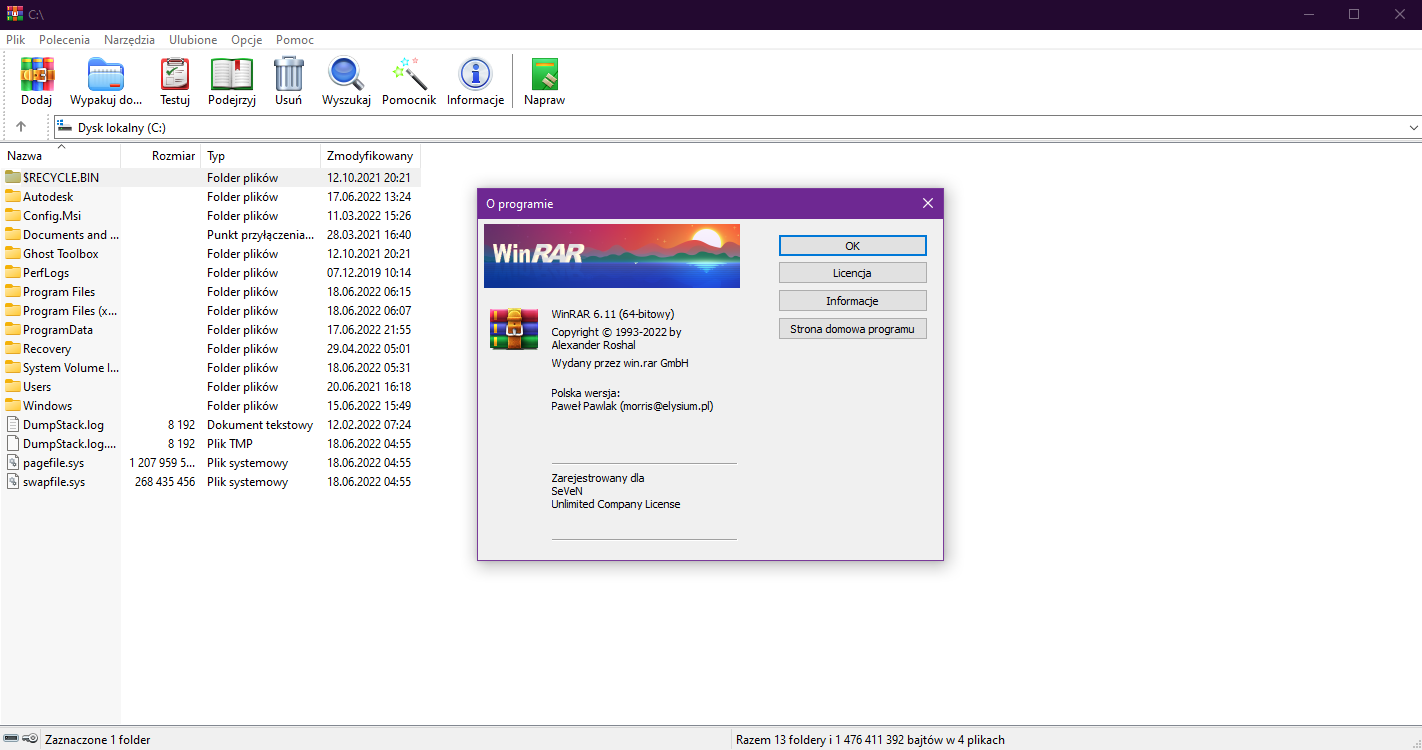The width and height of the screenshot is (1422, 750).
Task: Click the Program Files folder icon
Action: click(x=13, y=292)
